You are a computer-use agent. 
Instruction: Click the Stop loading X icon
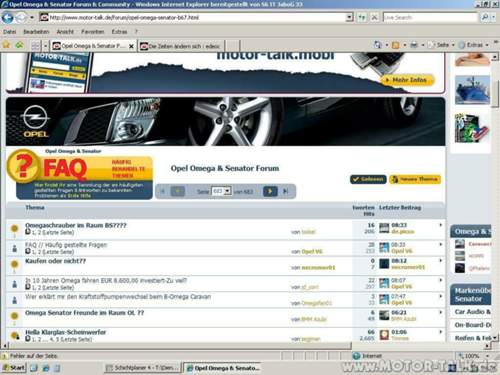coord(374,17)
